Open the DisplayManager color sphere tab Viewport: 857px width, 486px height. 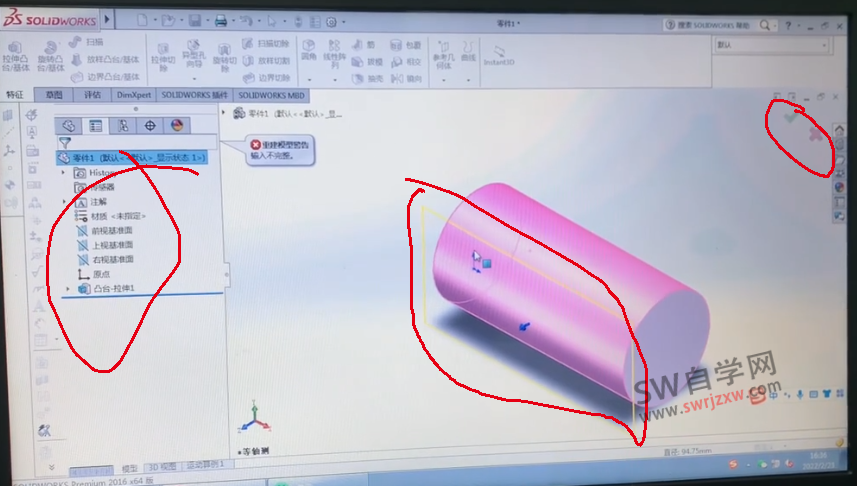177,126
